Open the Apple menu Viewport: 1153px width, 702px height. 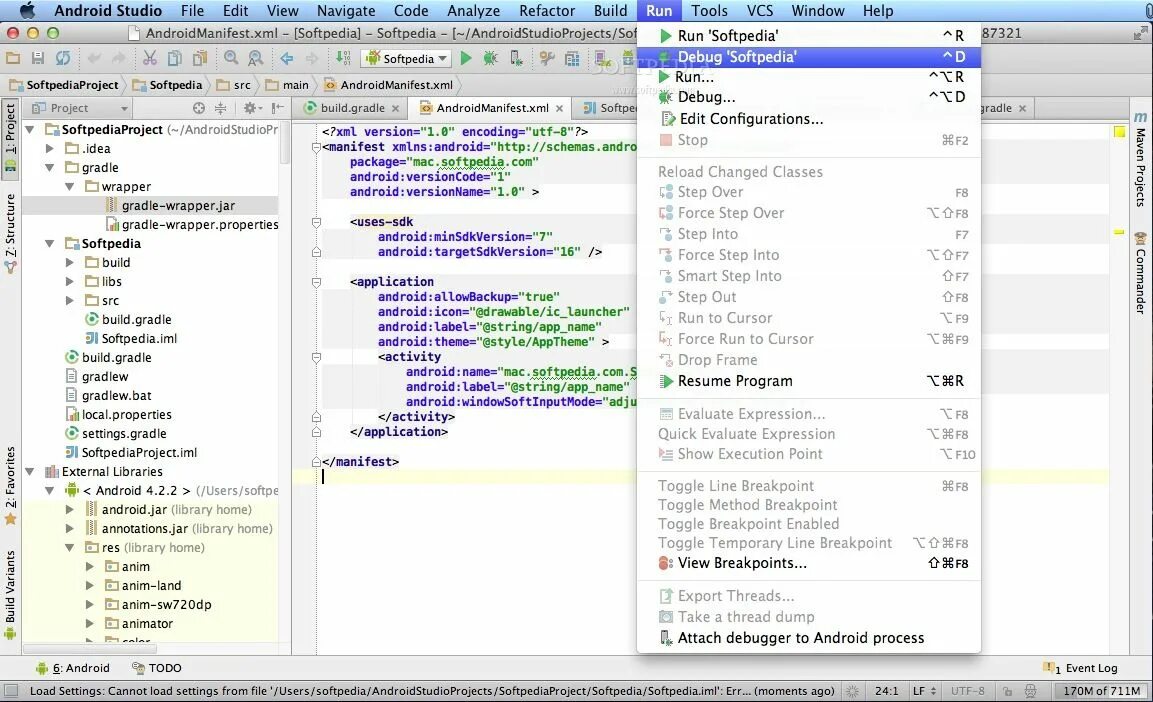(x=27, y=10)
